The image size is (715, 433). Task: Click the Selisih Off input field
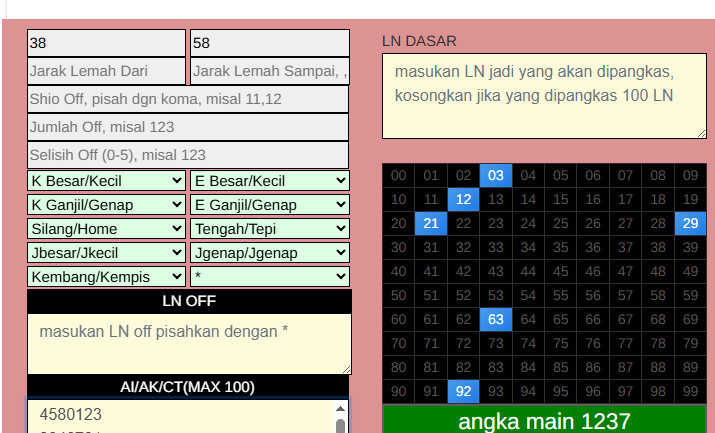[x=188, y=155]
